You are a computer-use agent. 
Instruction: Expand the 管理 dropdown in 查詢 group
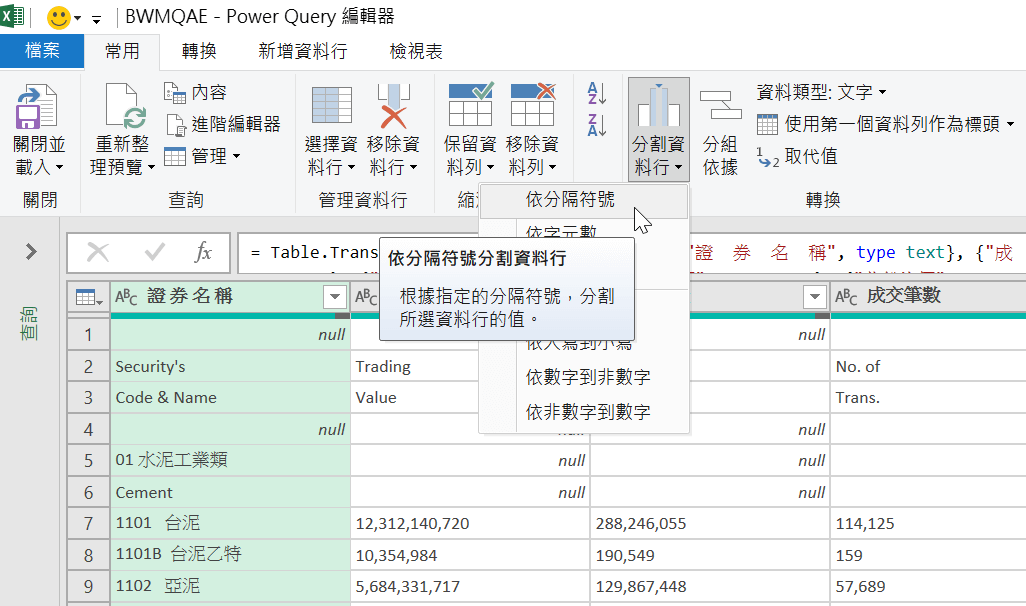[x=202, y=156]
